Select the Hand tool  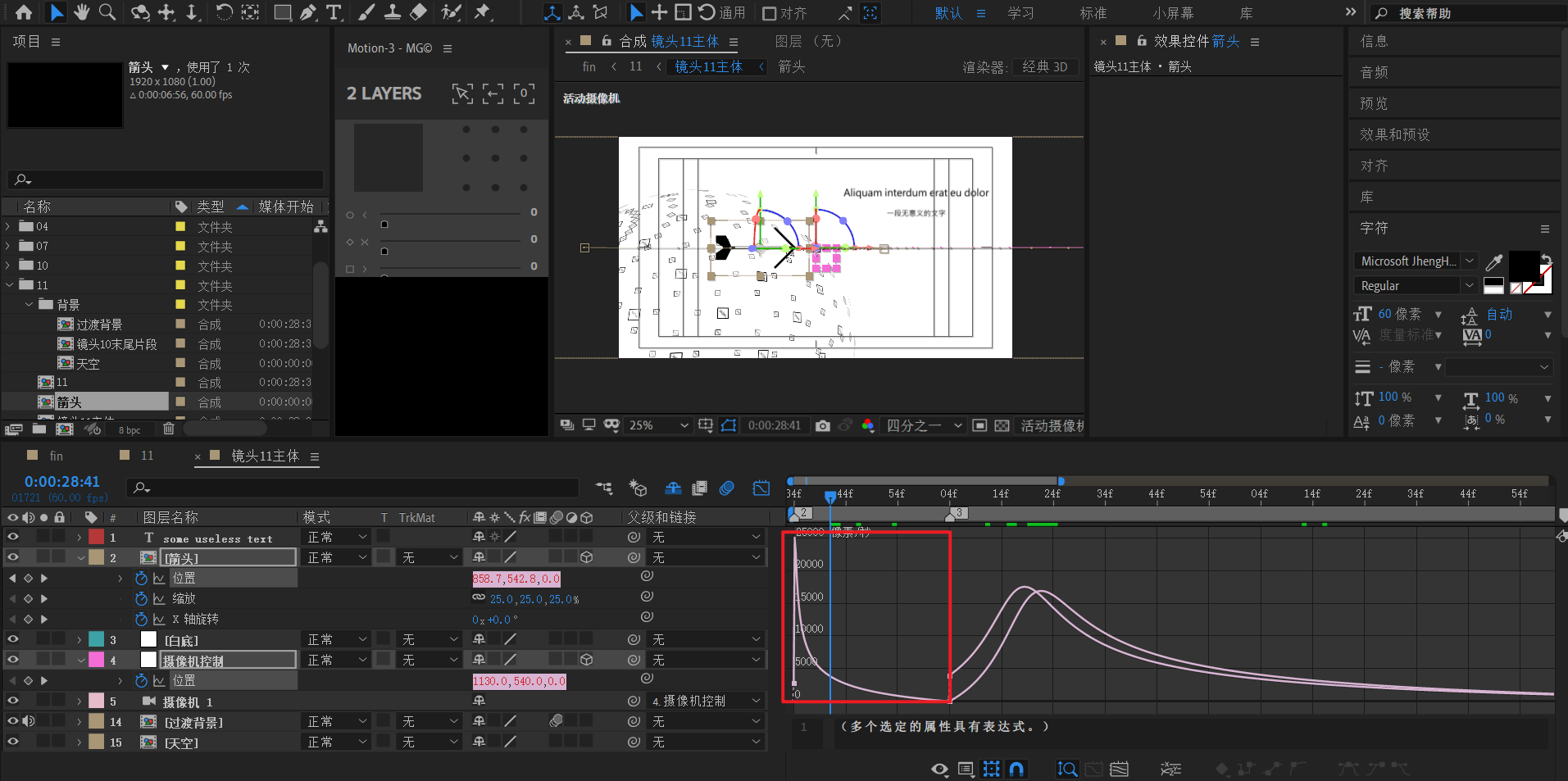click(82, 12)
